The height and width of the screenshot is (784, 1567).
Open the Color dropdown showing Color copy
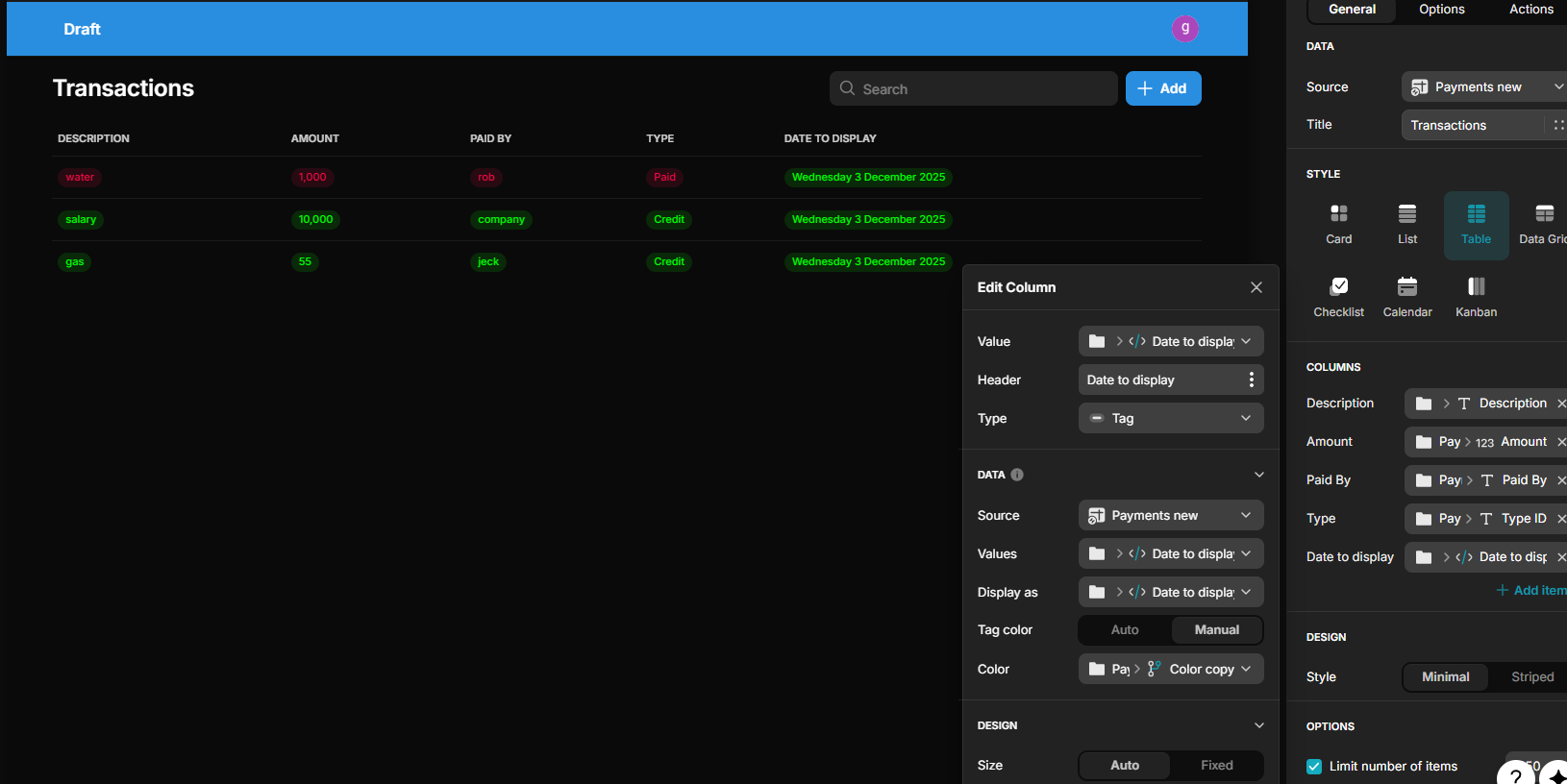click(x=1171, y=669)
